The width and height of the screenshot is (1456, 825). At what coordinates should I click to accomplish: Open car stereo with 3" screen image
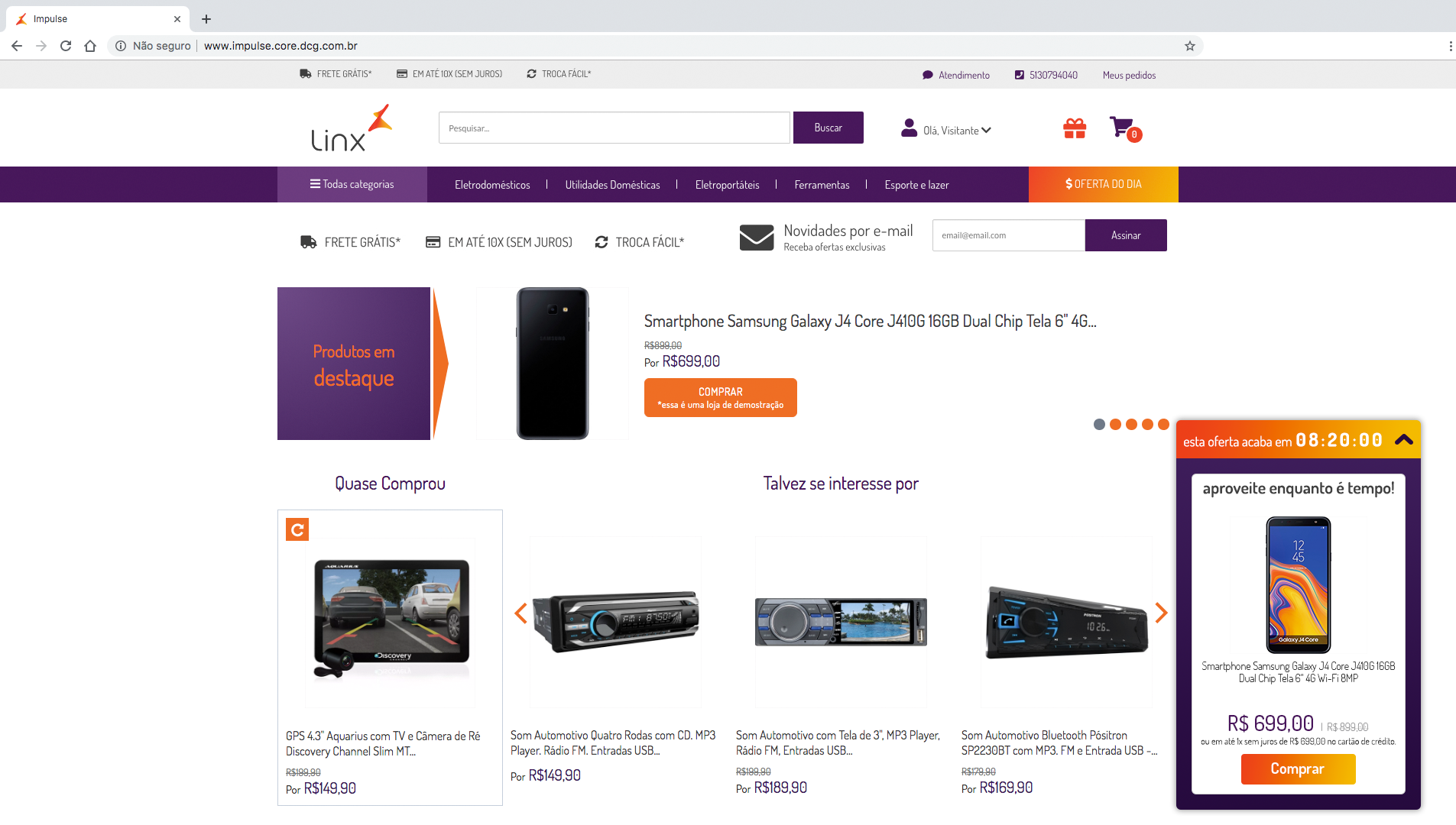(841, 622)
